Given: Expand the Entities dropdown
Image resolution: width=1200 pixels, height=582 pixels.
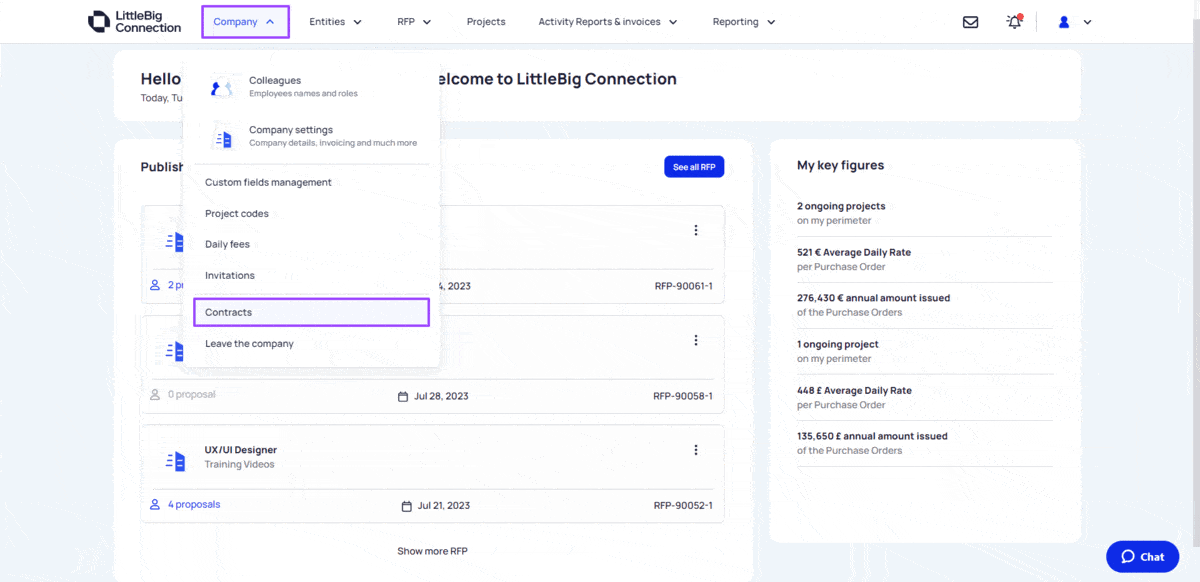Looking at the screenshot, I should pos(335,21).
